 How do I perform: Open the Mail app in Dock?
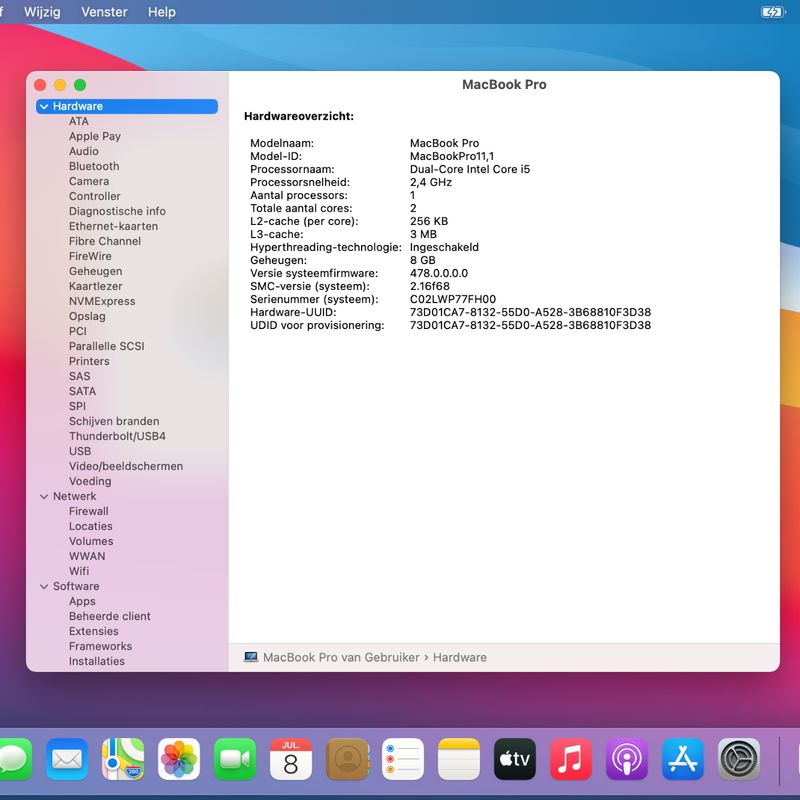coord(67,759)
